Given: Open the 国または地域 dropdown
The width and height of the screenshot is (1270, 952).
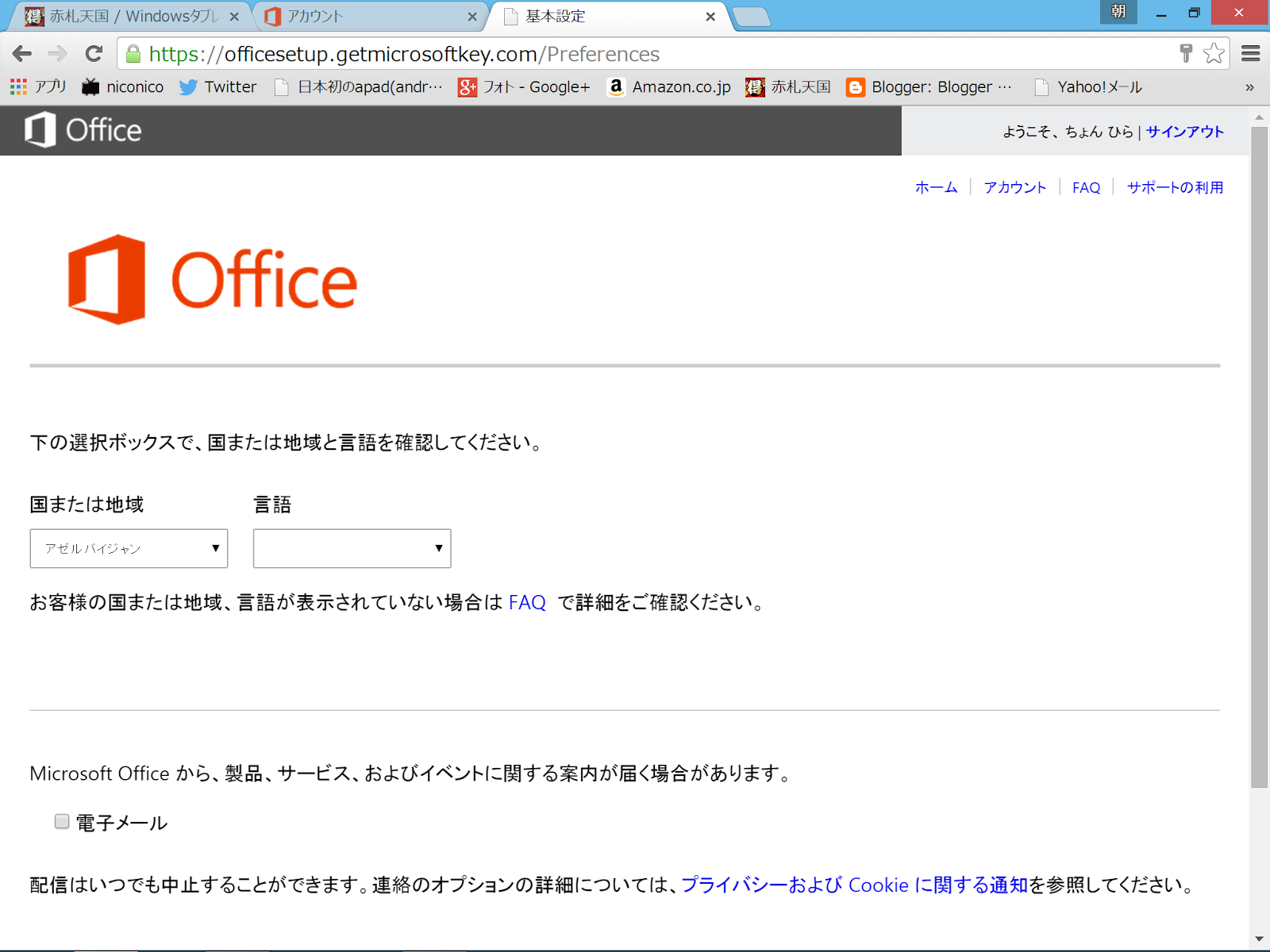Looking at the screenshot, I should click(129, 548).
